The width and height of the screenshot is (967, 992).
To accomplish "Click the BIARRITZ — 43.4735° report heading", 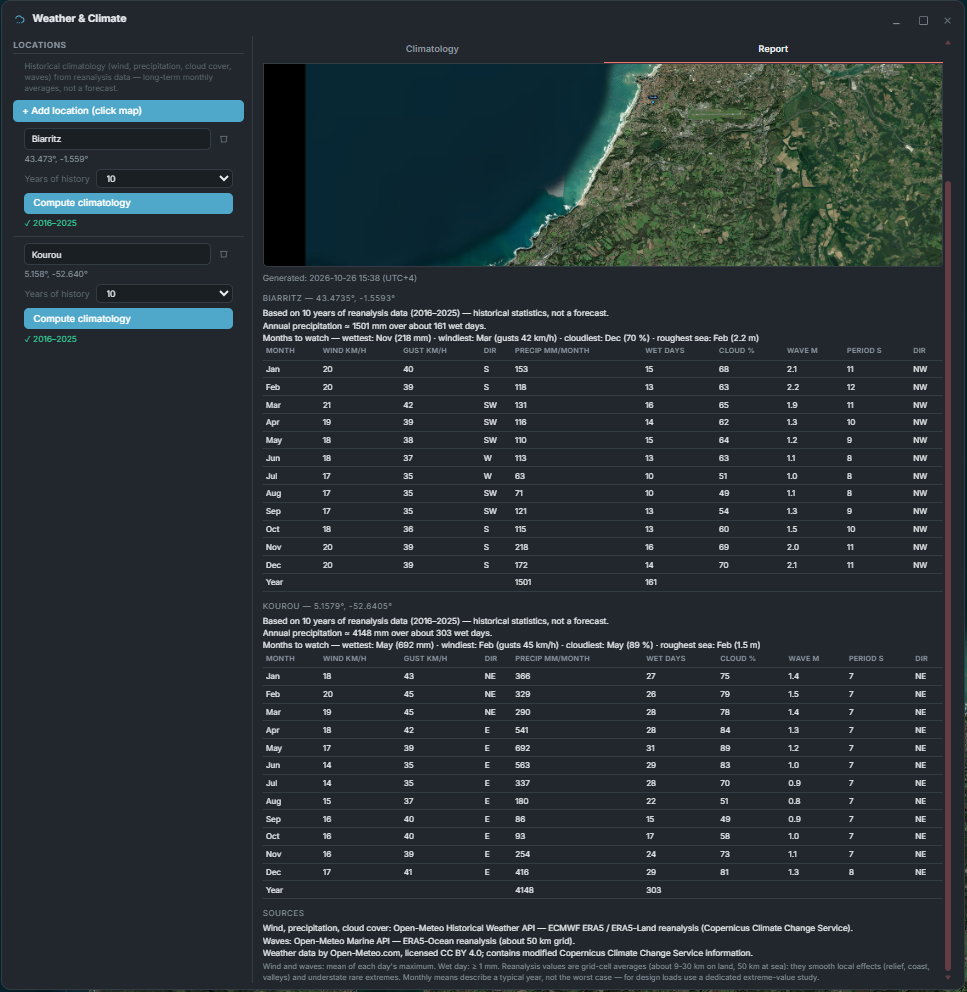I will tap(328, 298).
